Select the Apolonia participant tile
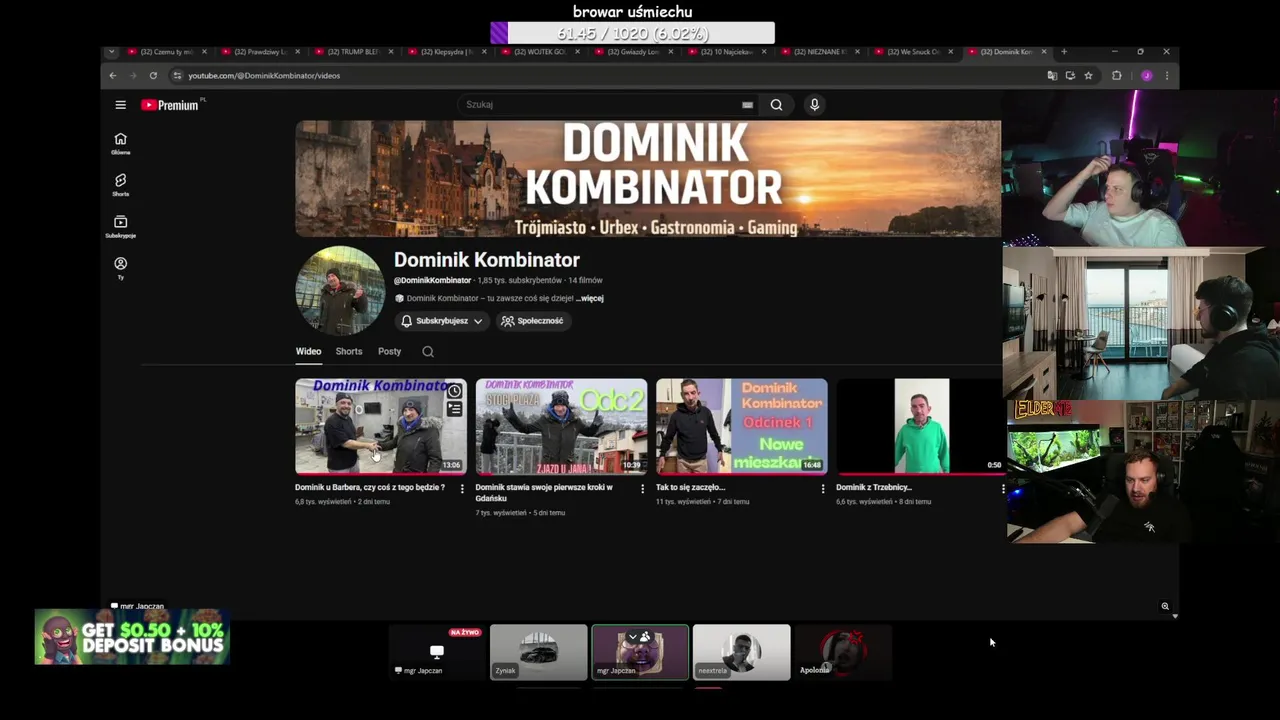This screenshot has height=720, width=1280. point(843,652)
